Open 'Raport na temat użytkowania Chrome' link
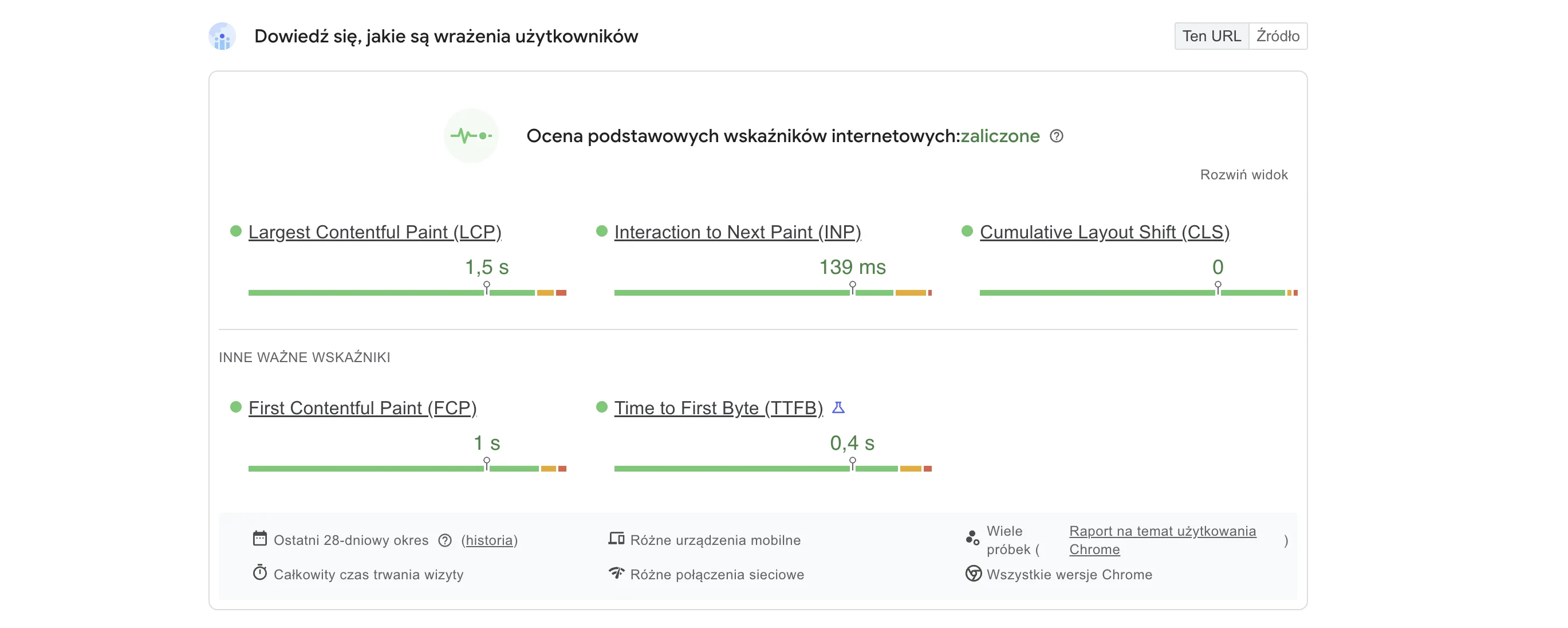The height and width of the screenshot is (628, 1568). (1163, 540)
